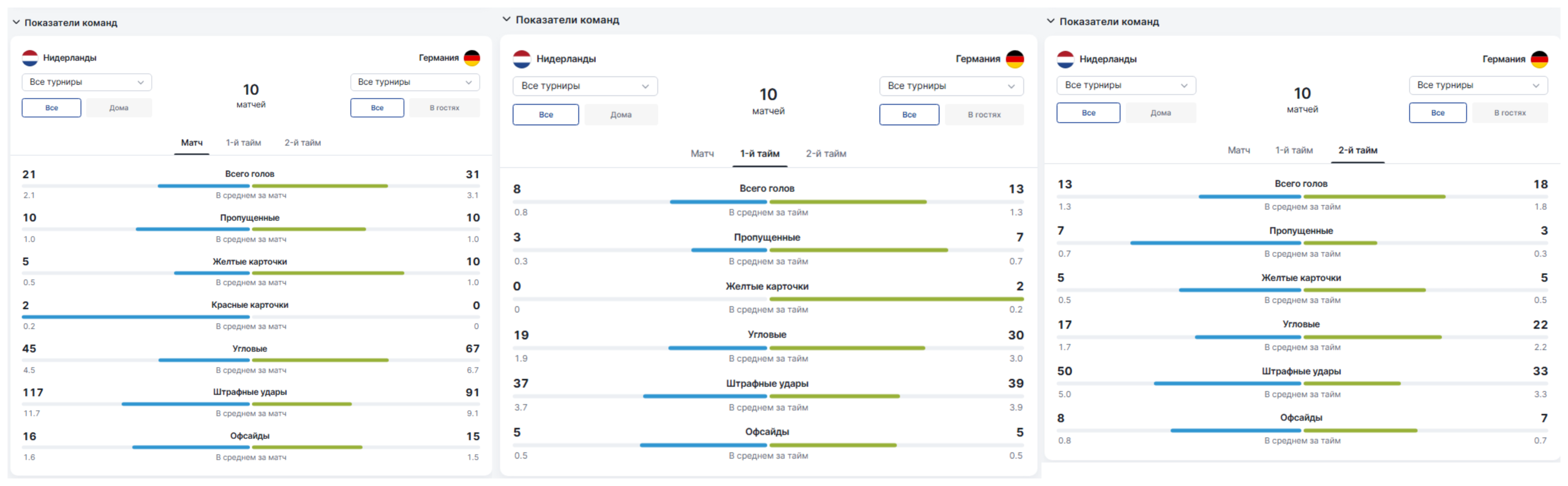Select Дома filter in the middle panel
1568x486 pixels.
pos(620,114)
